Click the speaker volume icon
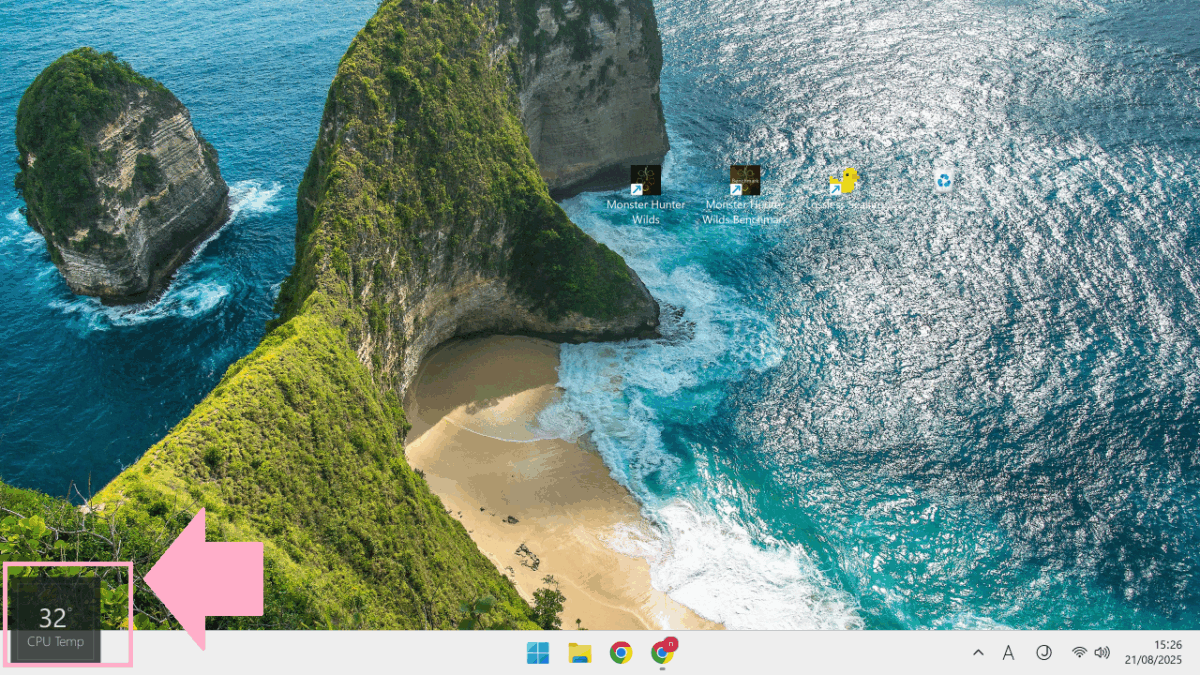Viewport: 1200px width, 675px height. (1102, 653)
